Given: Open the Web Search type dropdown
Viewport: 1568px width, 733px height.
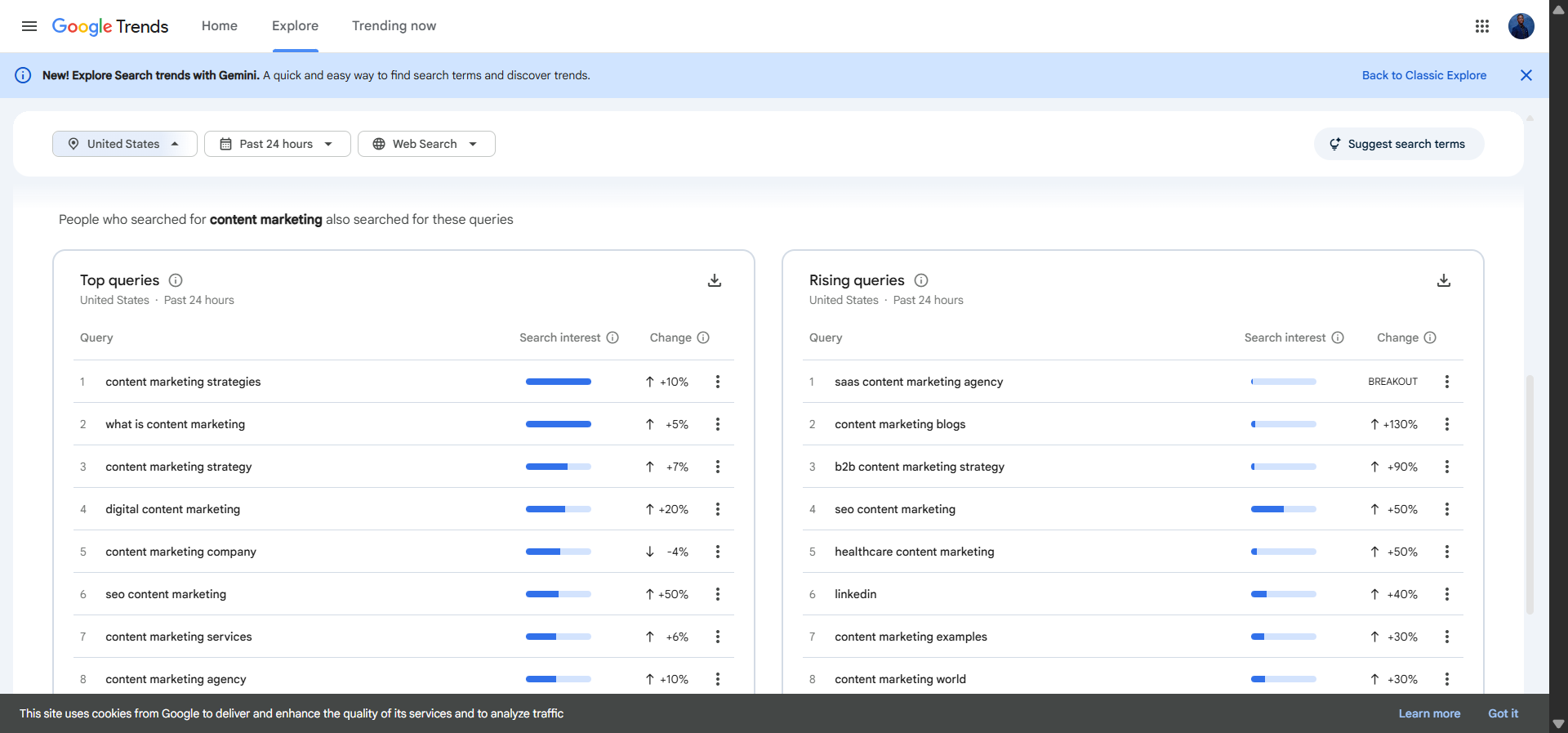Looking at the screenshot, I should (x=426, y=144).
